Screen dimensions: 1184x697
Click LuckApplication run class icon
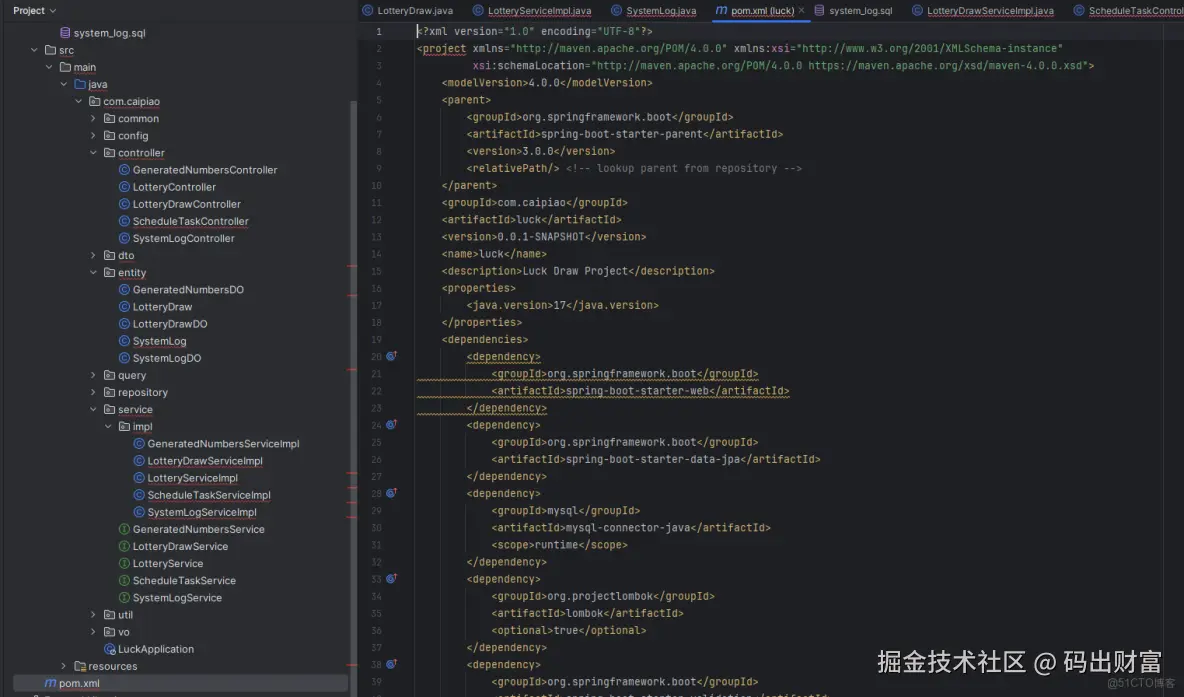point(109,649)
